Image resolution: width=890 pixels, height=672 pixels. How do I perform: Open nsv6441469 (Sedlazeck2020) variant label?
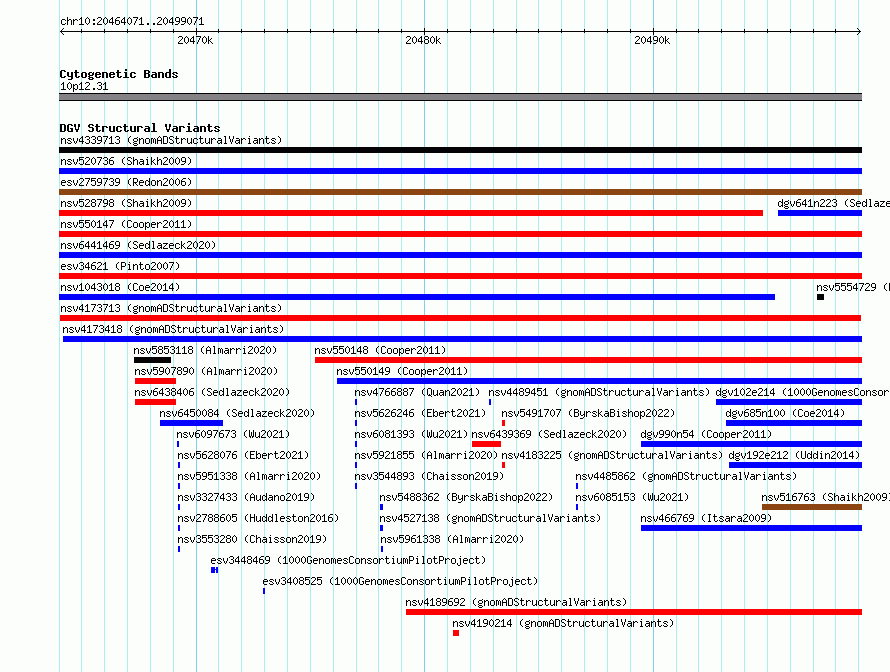coord(138,245)
